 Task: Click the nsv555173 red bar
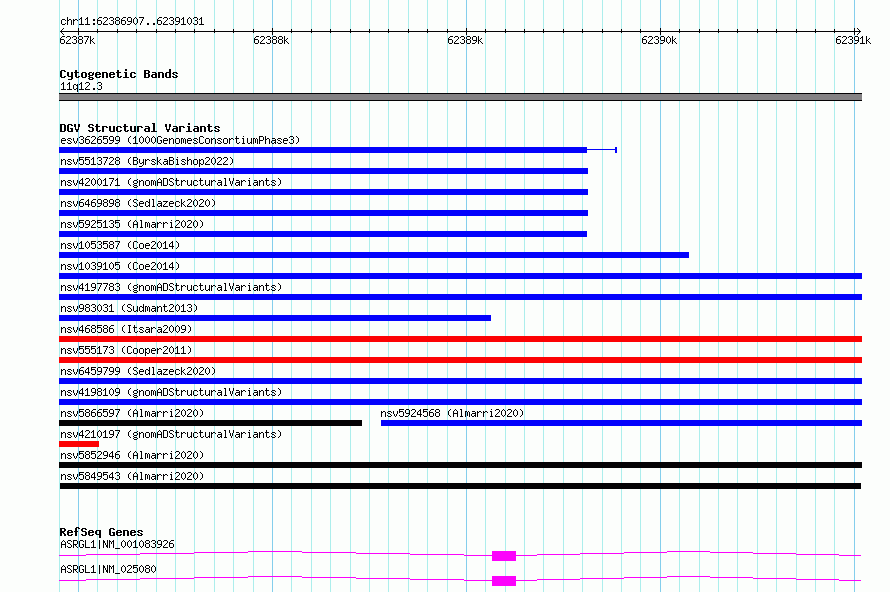[460, 360]
